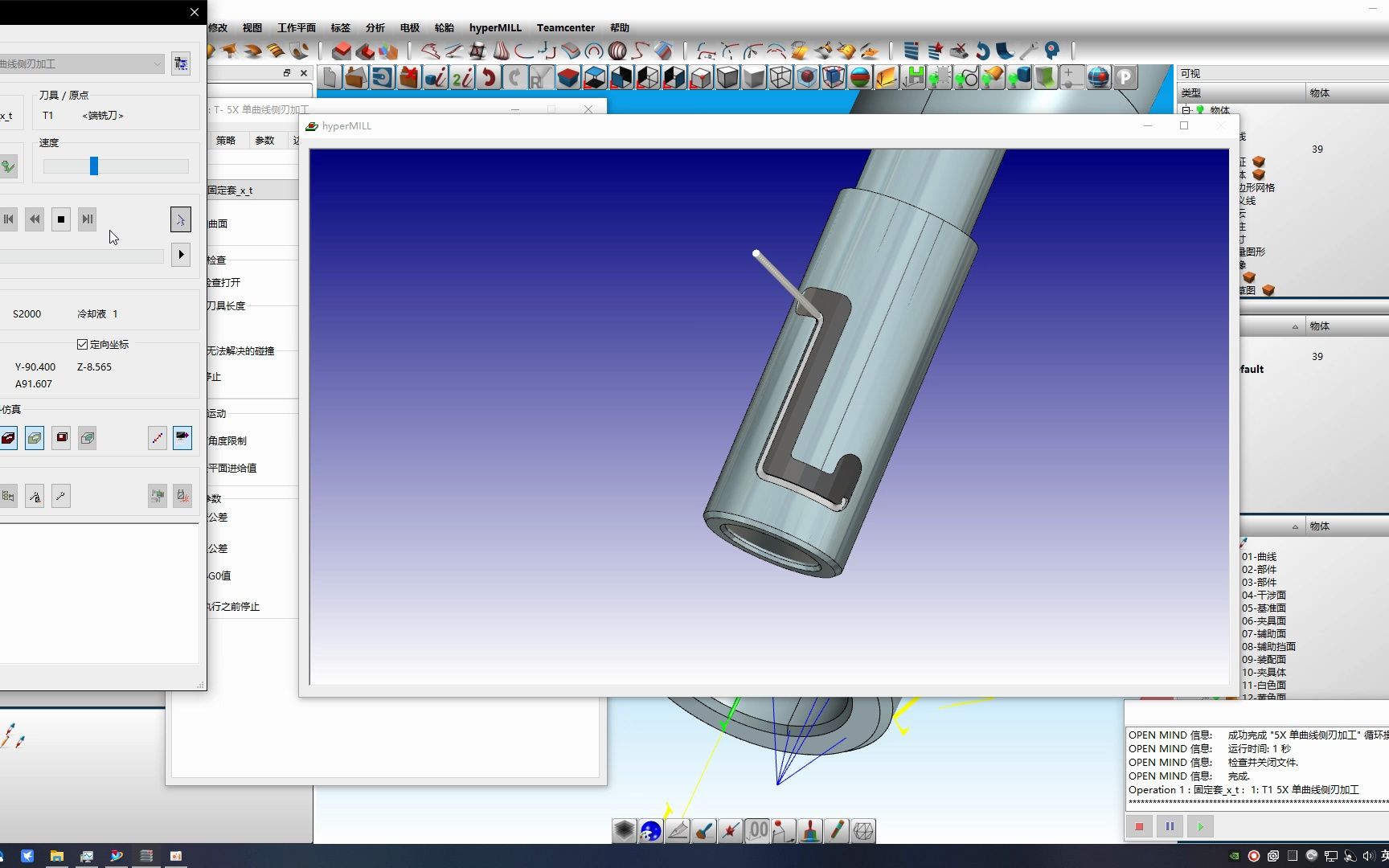Click the small play arrow beside progress bar
Image resolution: width=1389 pixels, height=868 pixels.
coord(181,255)
